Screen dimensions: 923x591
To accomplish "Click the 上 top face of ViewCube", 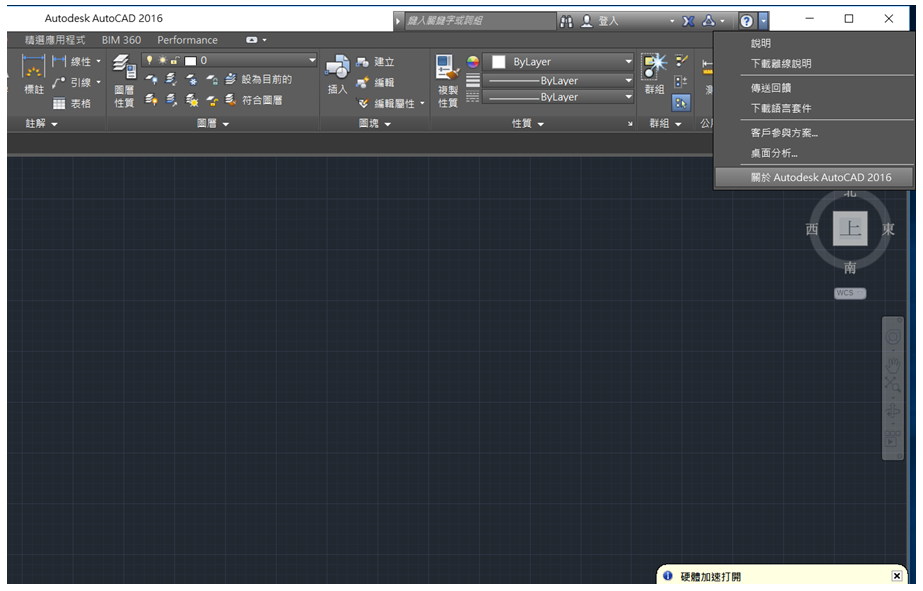I will 850,228.
